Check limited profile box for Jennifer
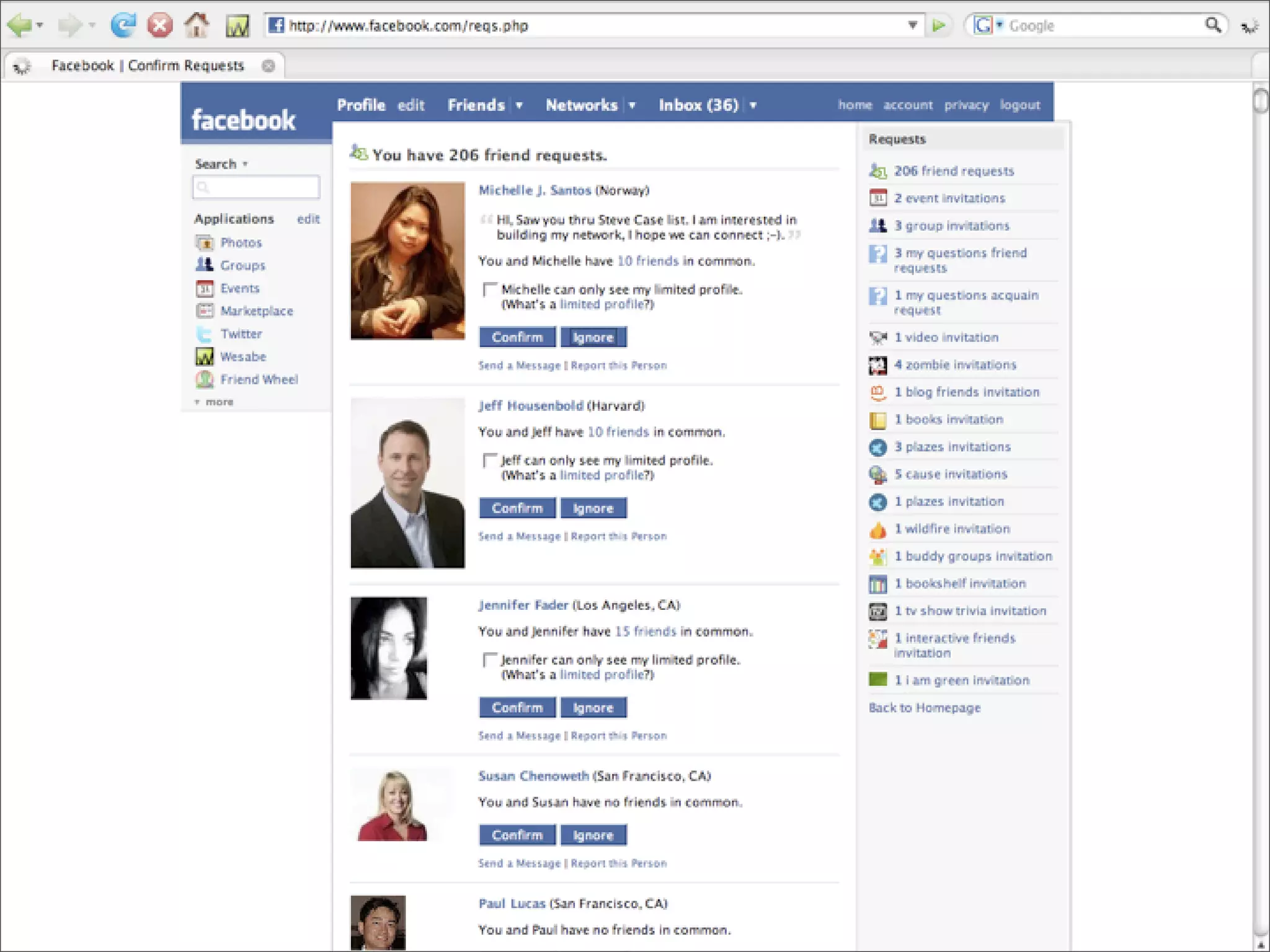This screenshot has width=1270, height=952. (x=490, y=660)
